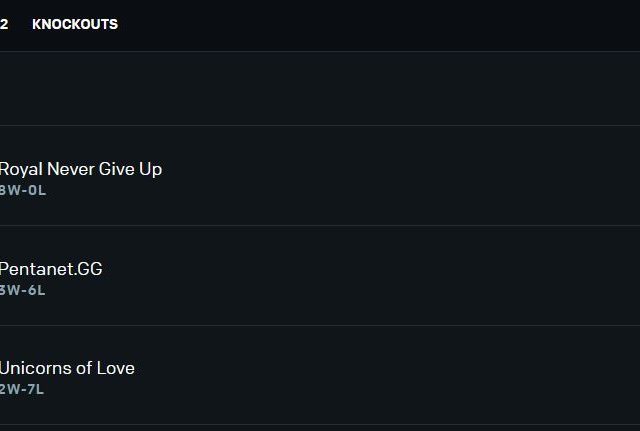Click the word Royal in the first team name
640x431 pixels.
pyautogui.click(x=20, y=169)
